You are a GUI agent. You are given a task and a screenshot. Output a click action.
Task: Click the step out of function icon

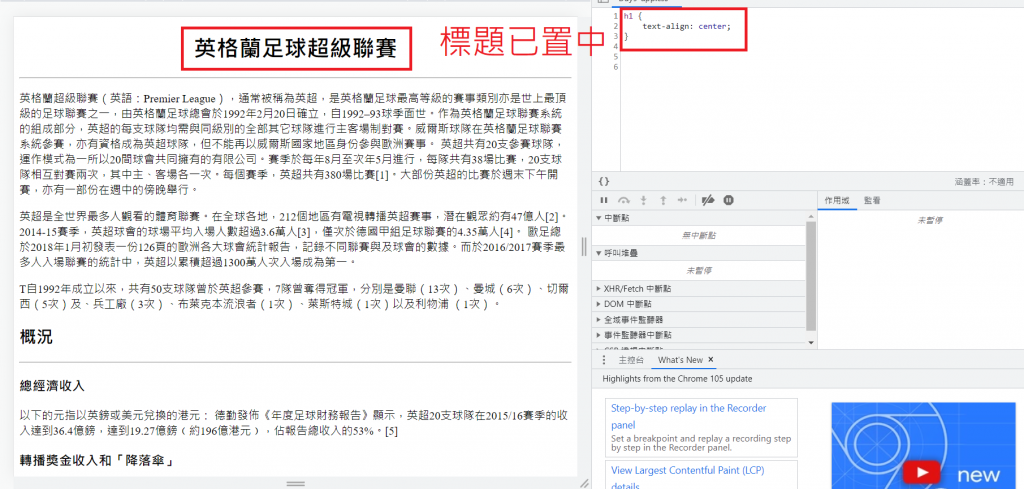663,200
